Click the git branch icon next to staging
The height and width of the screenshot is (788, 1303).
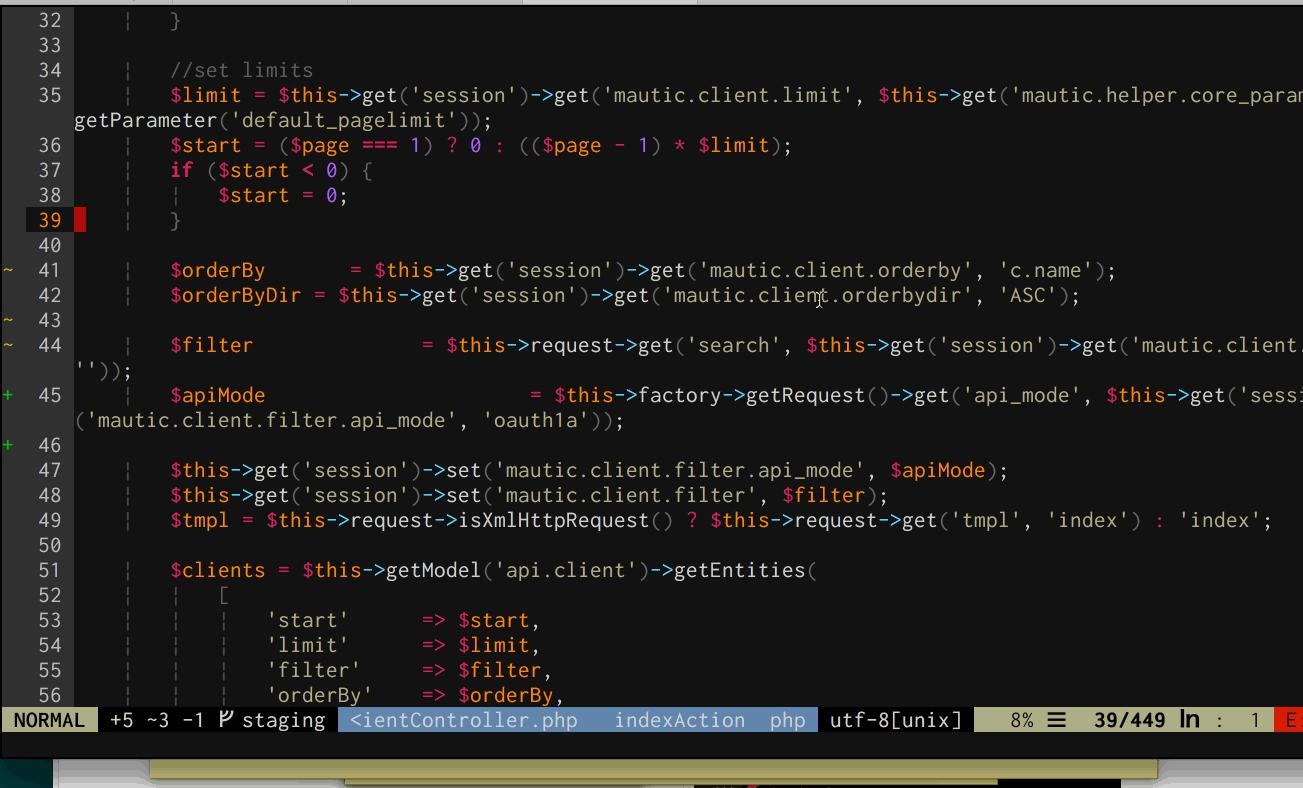(x=225, y=719)
